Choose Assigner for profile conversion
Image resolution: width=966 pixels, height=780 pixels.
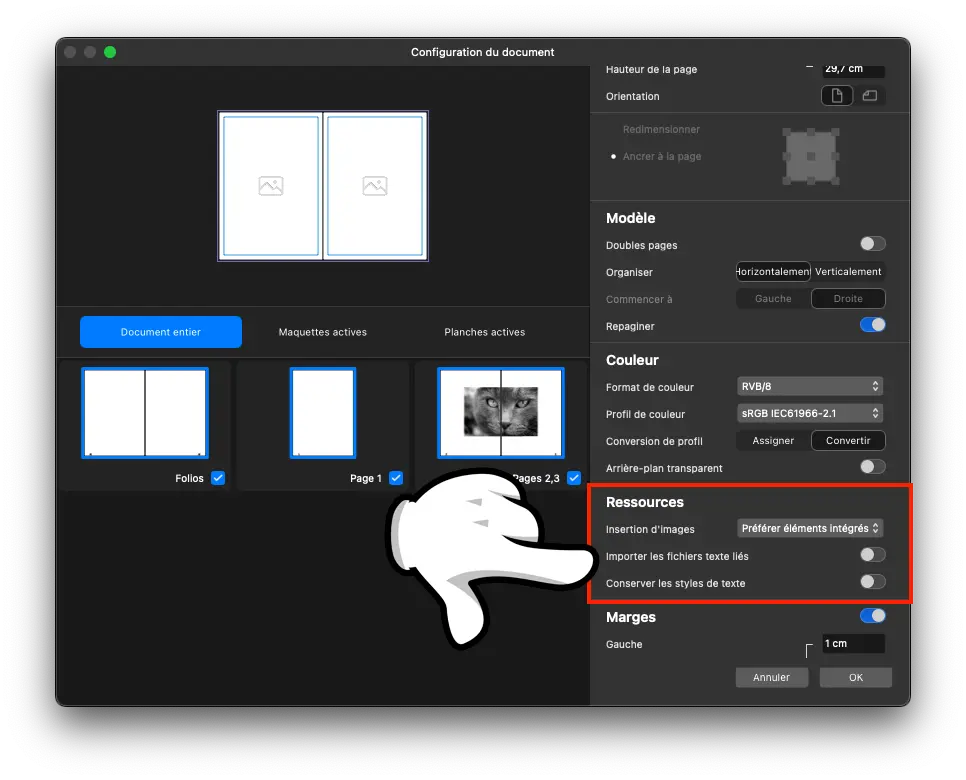tap(773, 441)
